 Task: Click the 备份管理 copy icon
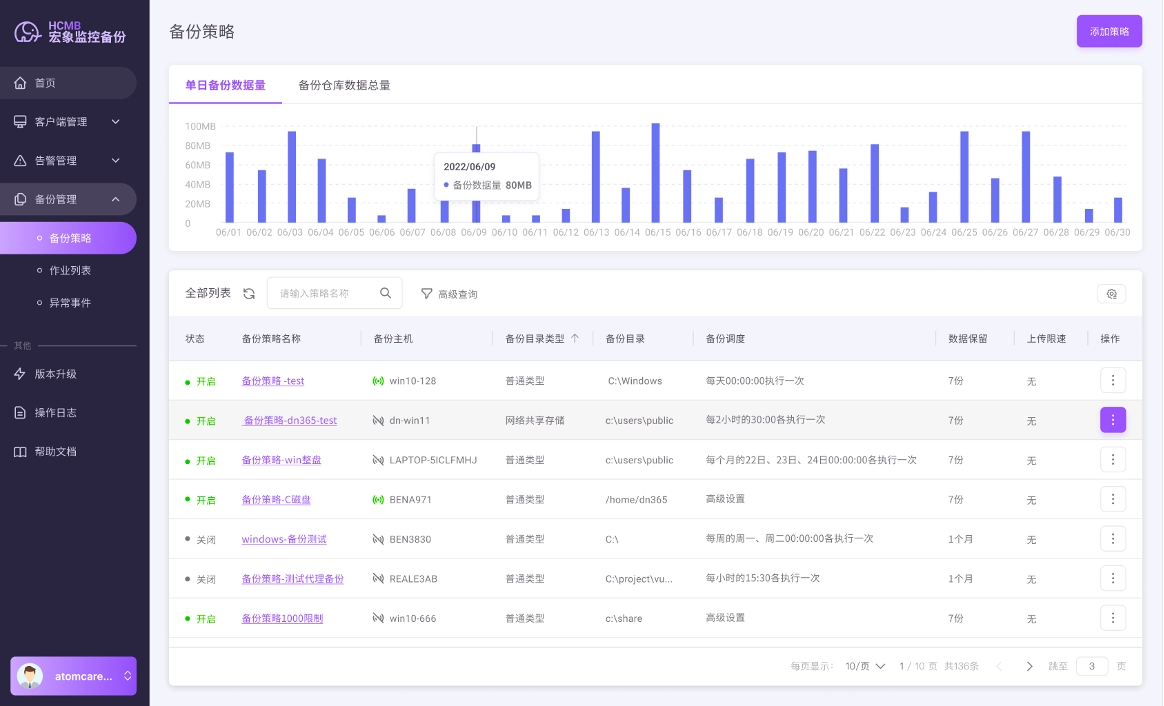[20, 199]
